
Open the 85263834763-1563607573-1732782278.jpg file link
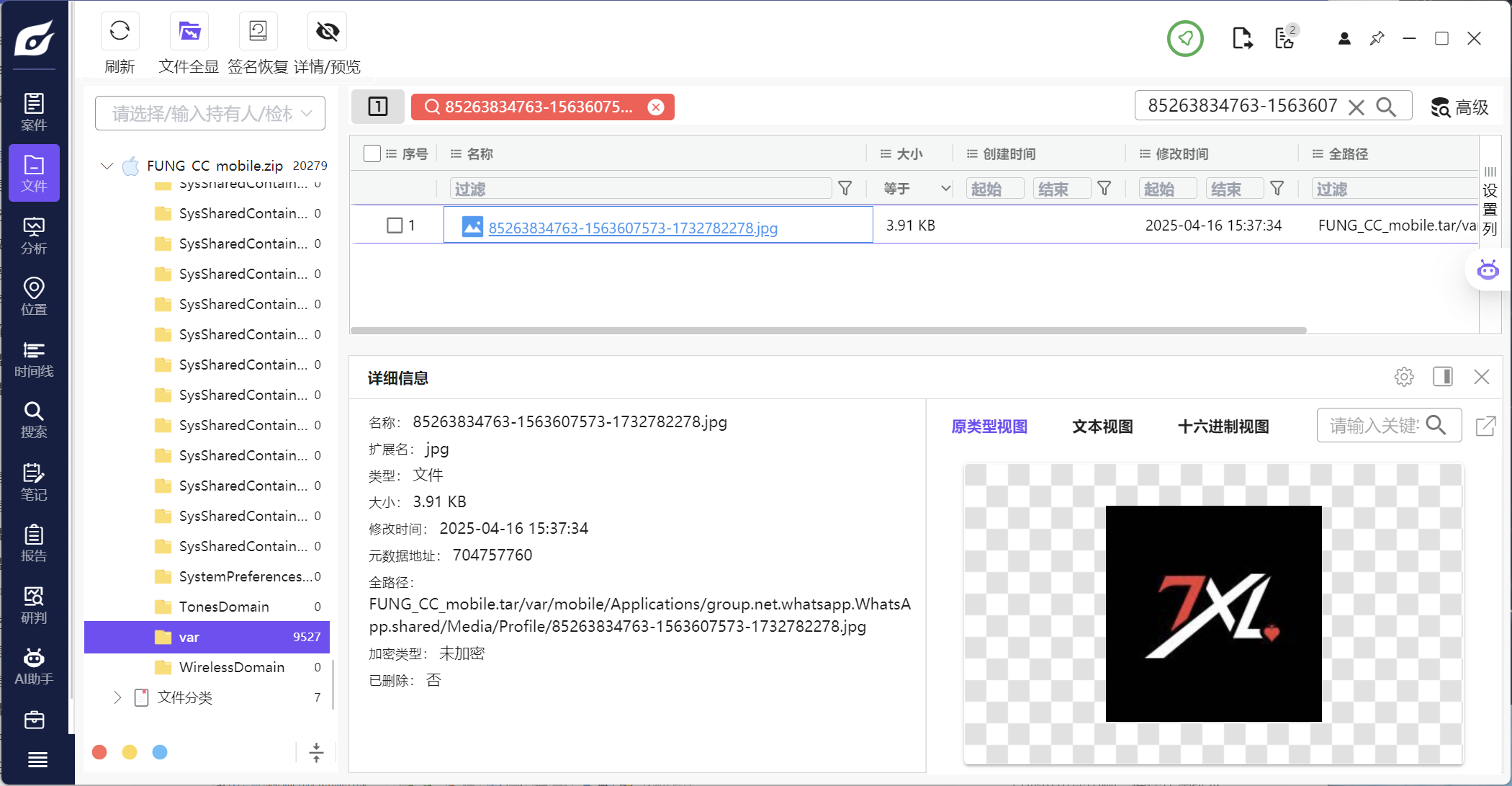coord(632,228)
